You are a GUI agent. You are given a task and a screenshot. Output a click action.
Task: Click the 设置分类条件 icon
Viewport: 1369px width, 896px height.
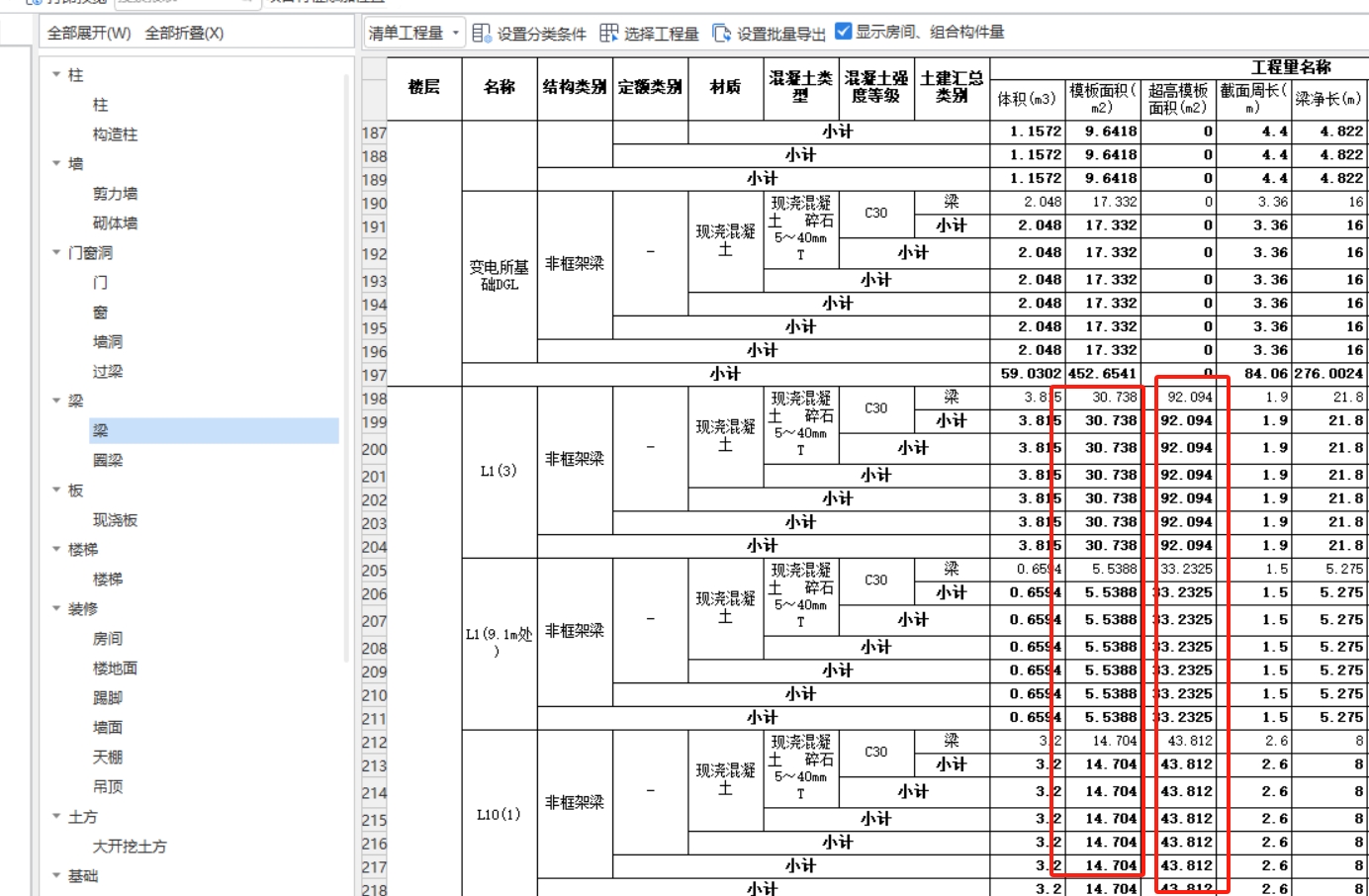(x=482, y=33)
